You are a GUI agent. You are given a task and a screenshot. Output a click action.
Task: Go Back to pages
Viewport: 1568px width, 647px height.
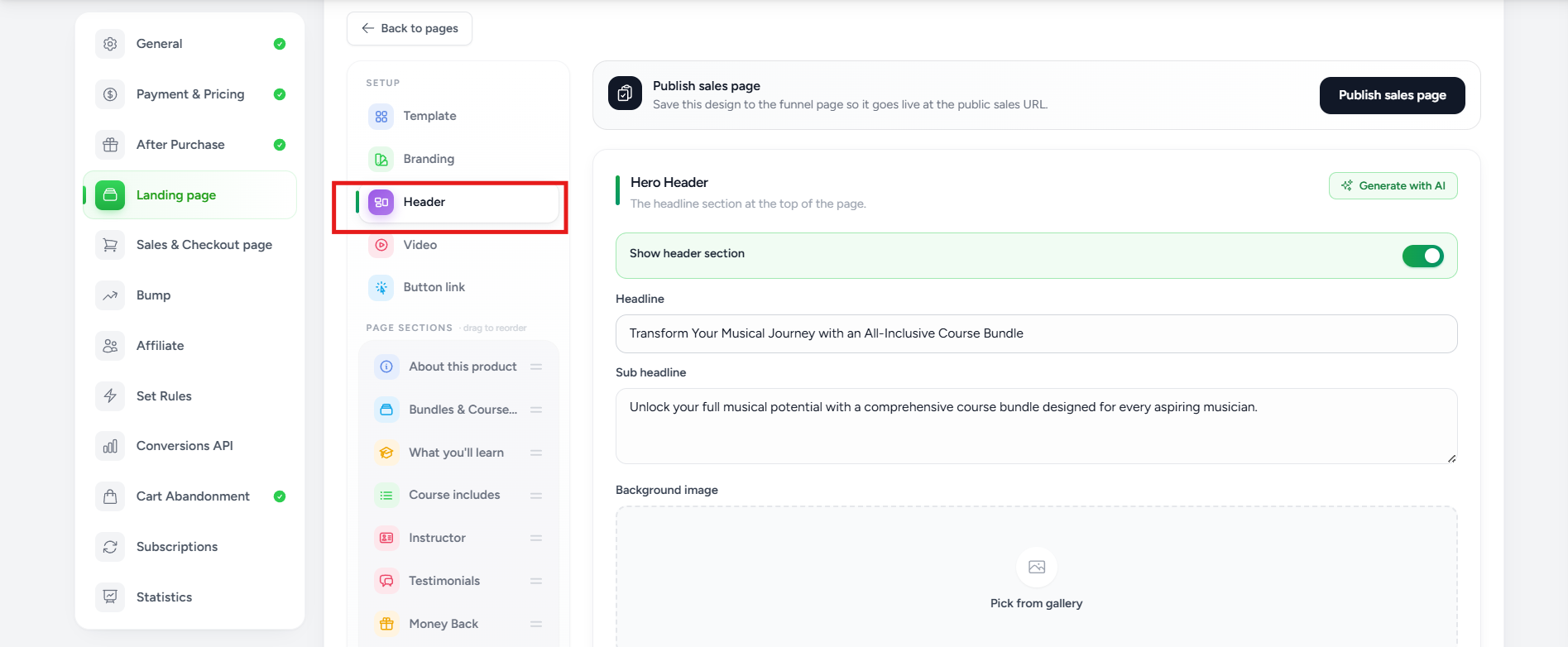[x=410, y=28]
